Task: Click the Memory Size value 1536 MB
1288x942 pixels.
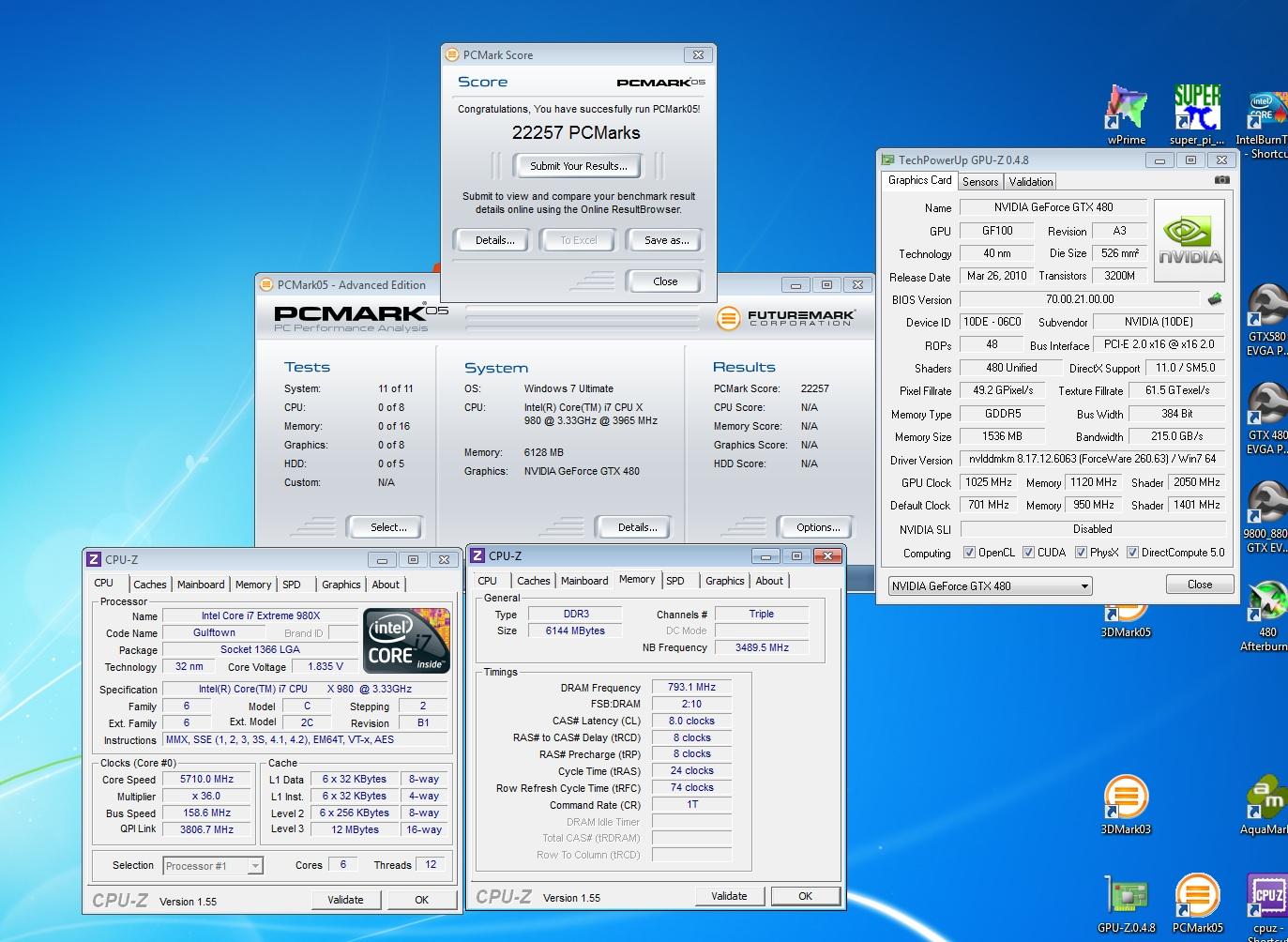Action: [x=1002, y=436]
